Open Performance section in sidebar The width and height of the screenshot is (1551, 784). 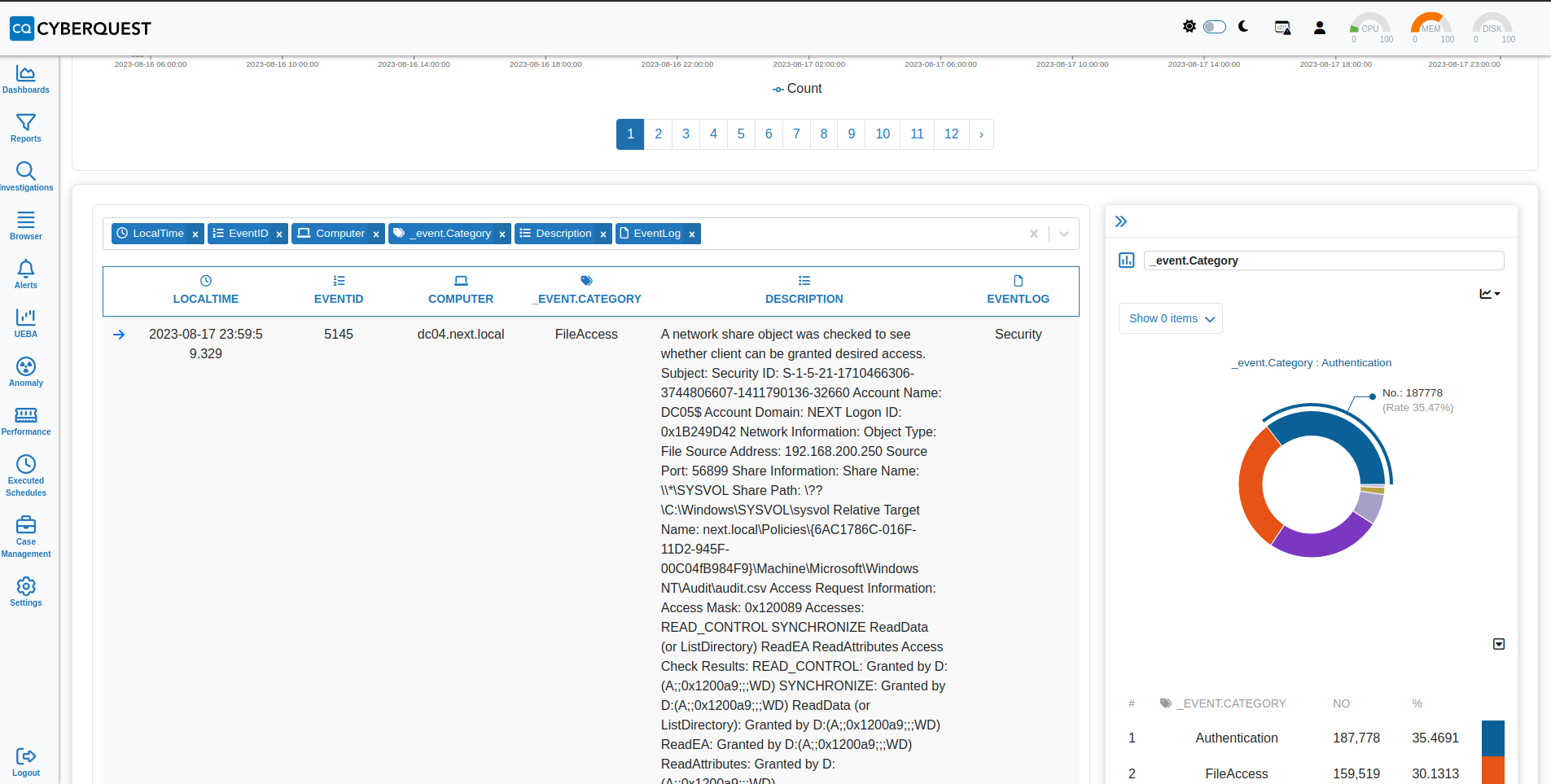click(x=26, y=422)
